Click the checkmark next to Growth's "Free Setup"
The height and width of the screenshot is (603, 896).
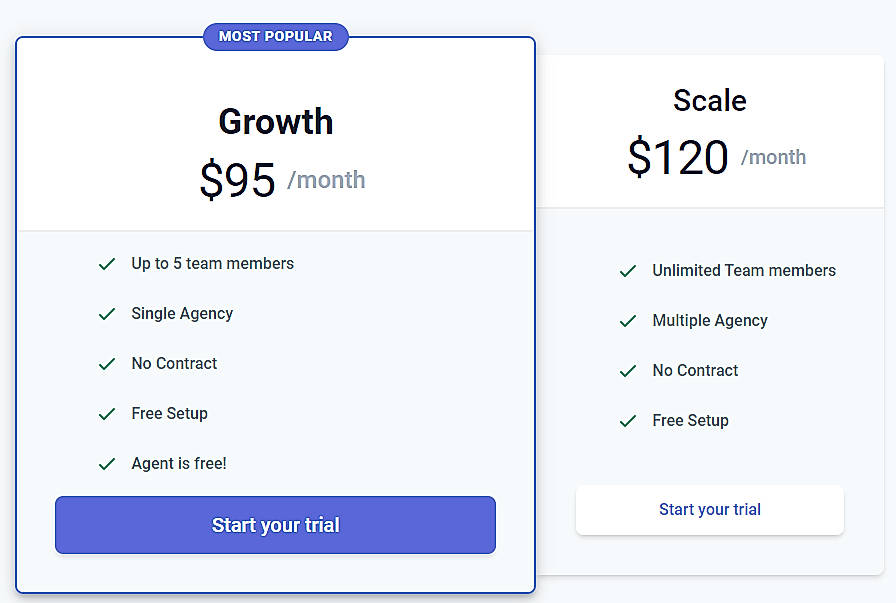pos(107,414)
